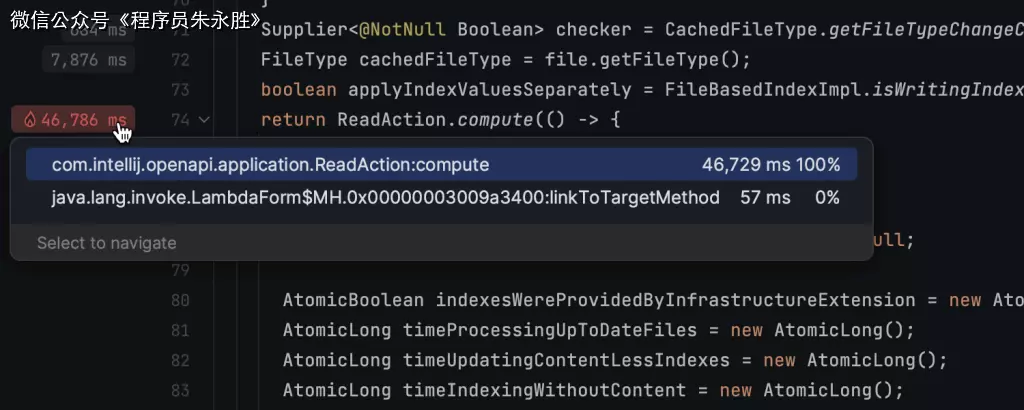Click line number 73 in the gutter
Viewport: 1024px width, 410px height.
[x=180, y=90]
